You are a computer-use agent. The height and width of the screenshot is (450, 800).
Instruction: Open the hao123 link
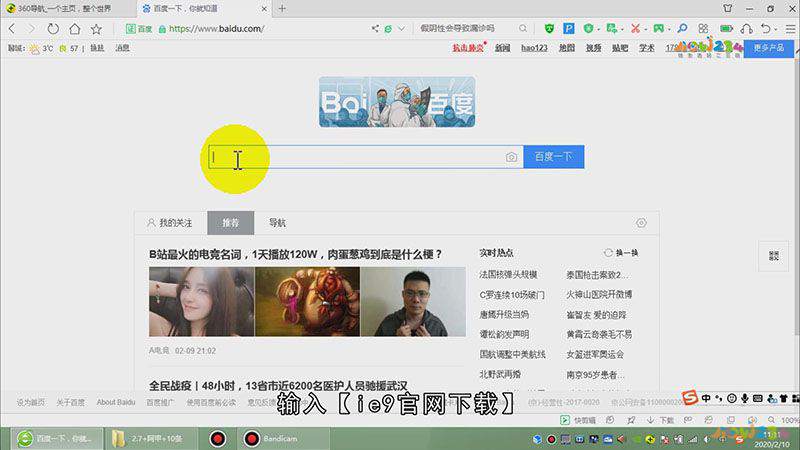click(534, 48)
